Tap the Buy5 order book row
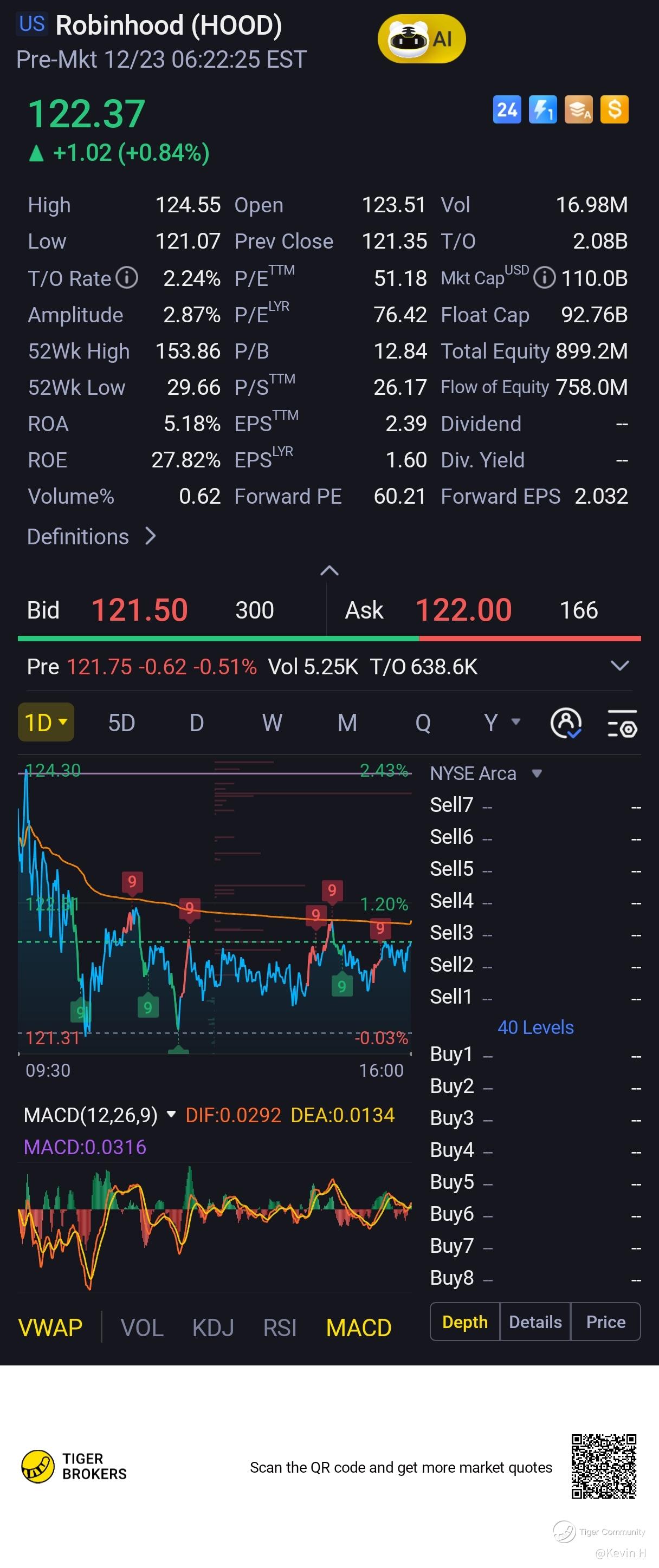The image size is (659, 1568). click(535, 1182)
